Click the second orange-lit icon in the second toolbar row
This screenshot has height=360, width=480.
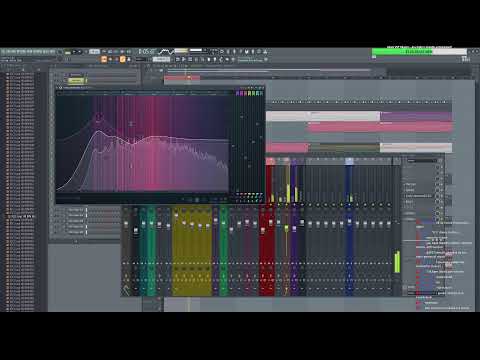click(122, 60)
